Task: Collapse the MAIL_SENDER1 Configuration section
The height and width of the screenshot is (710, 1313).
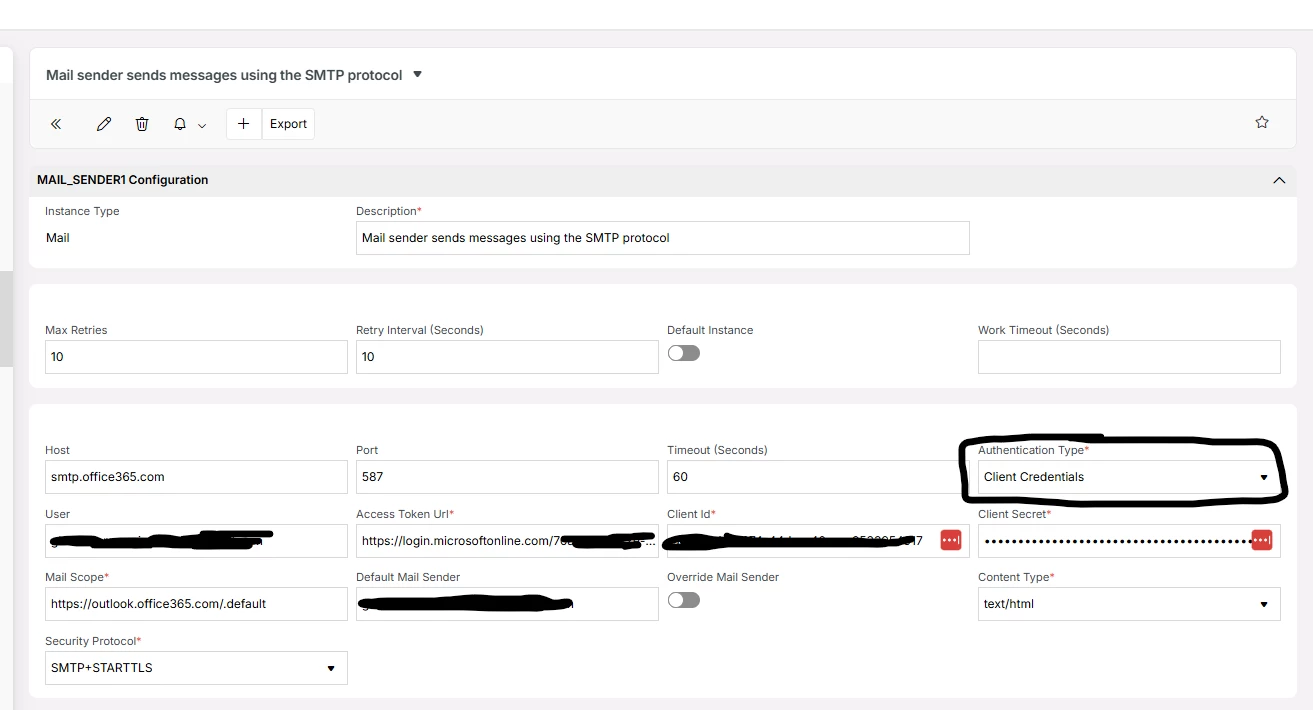Action: [1278, 180]
